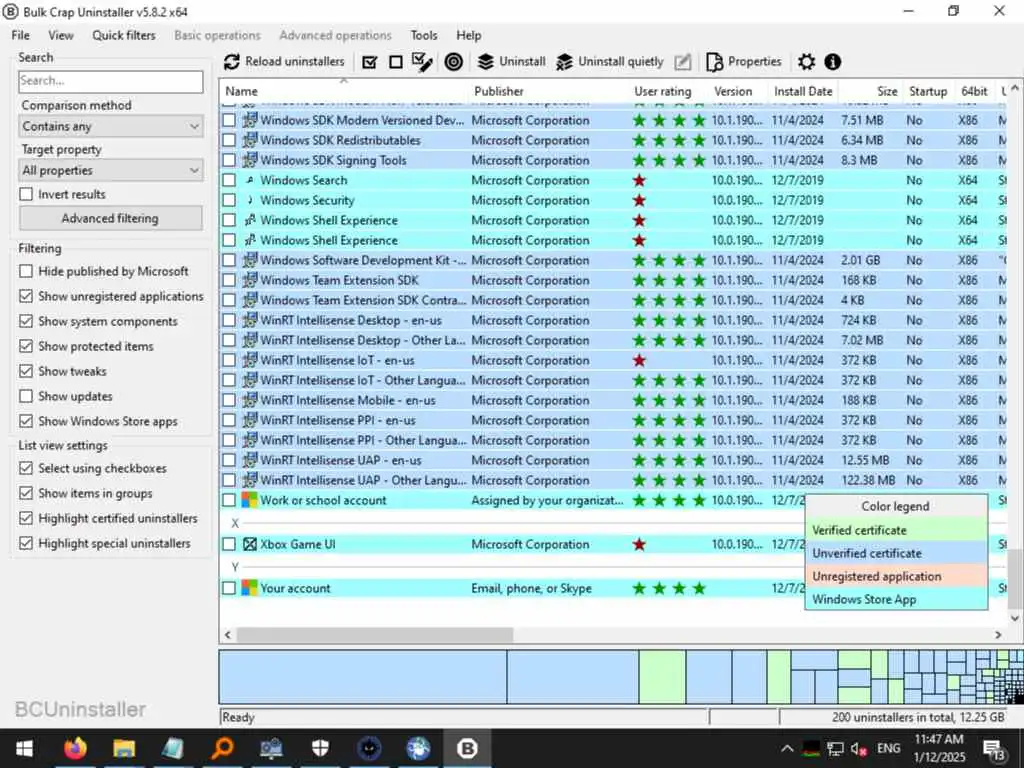The height and width of the screenshot is (768, 1024).
Task: Open the notification center icon
Action: pos(993,749)
